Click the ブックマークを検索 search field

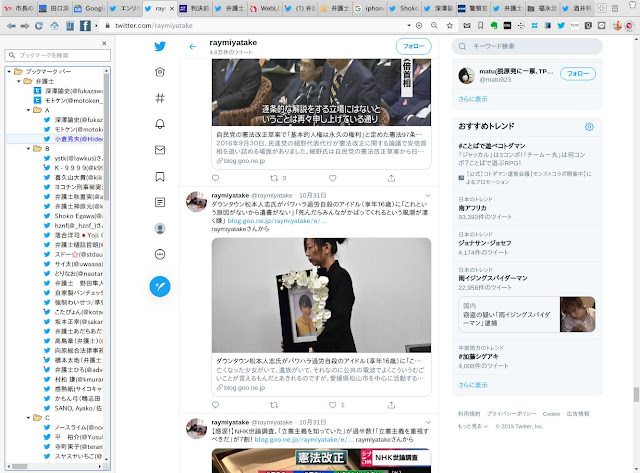pos(58,55)
